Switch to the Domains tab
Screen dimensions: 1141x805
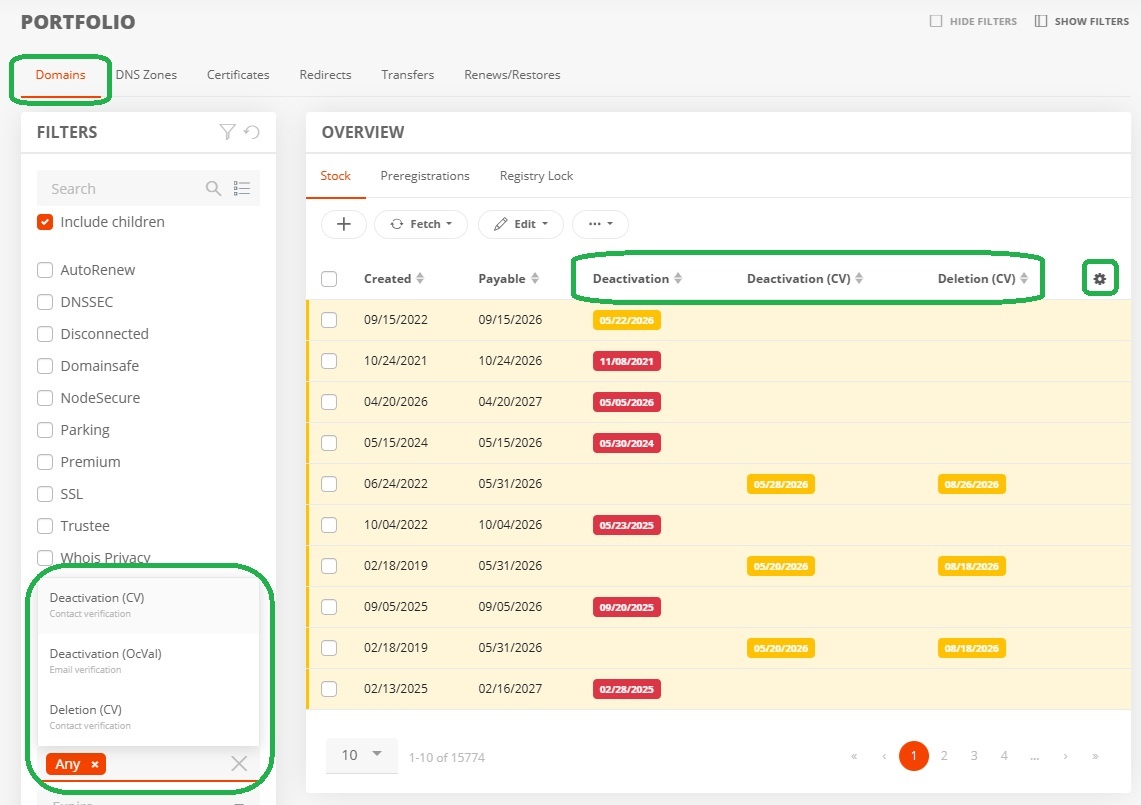coord(60,75)
